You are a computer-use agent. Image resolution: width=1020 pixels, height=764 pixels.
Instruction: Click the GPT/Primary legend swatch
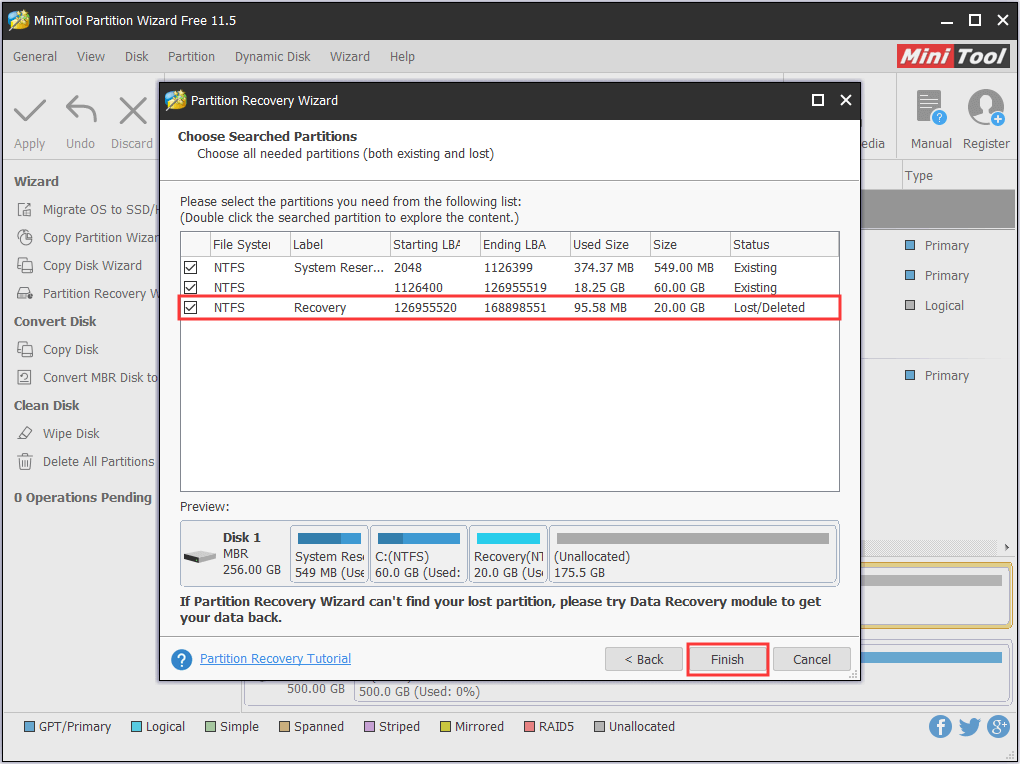pyautogui.click(x=29, y=726)
